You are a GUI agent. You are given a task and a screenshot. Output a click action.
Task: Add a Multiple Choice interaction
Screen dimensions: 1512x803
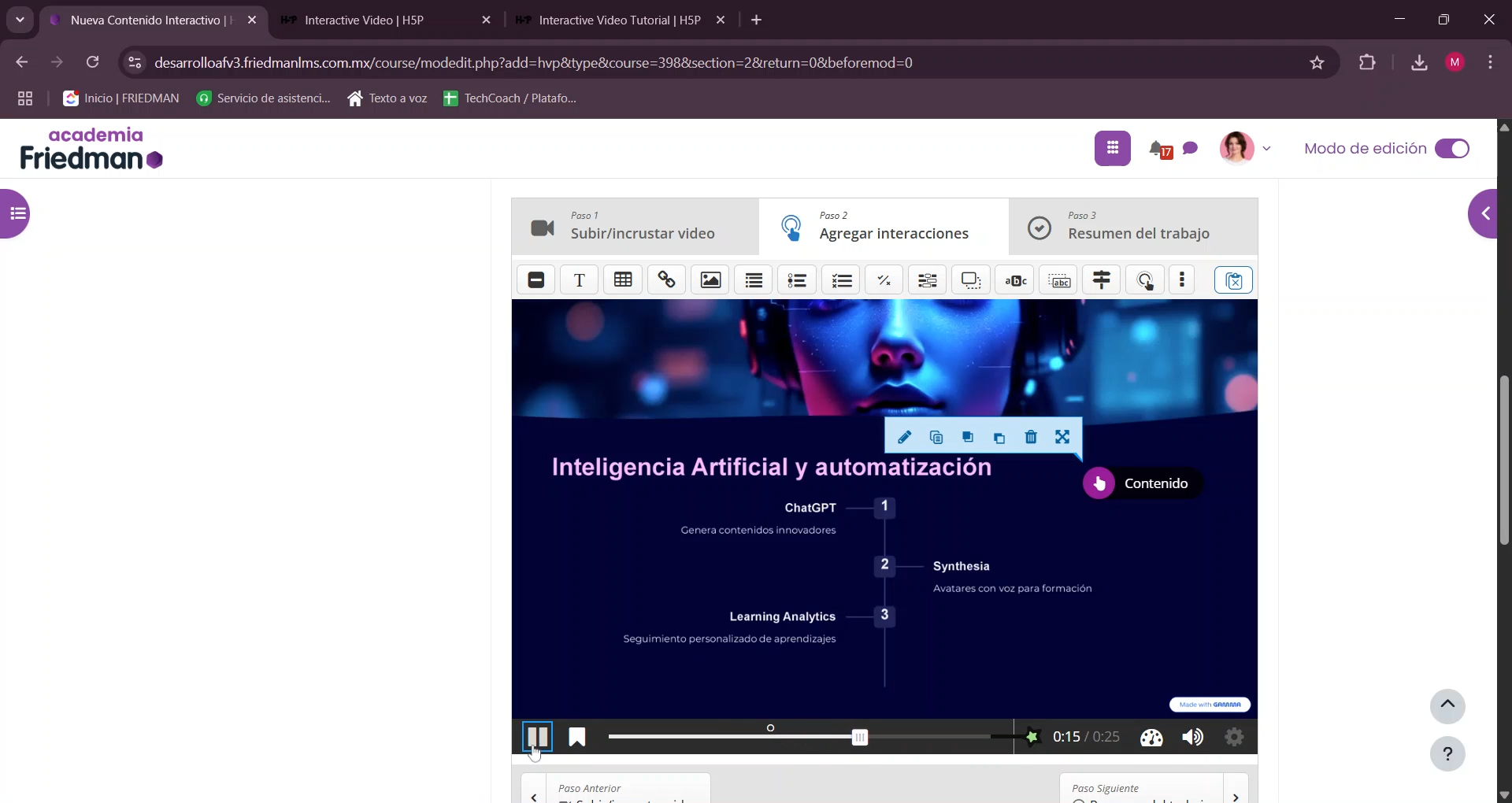(841, 280)
